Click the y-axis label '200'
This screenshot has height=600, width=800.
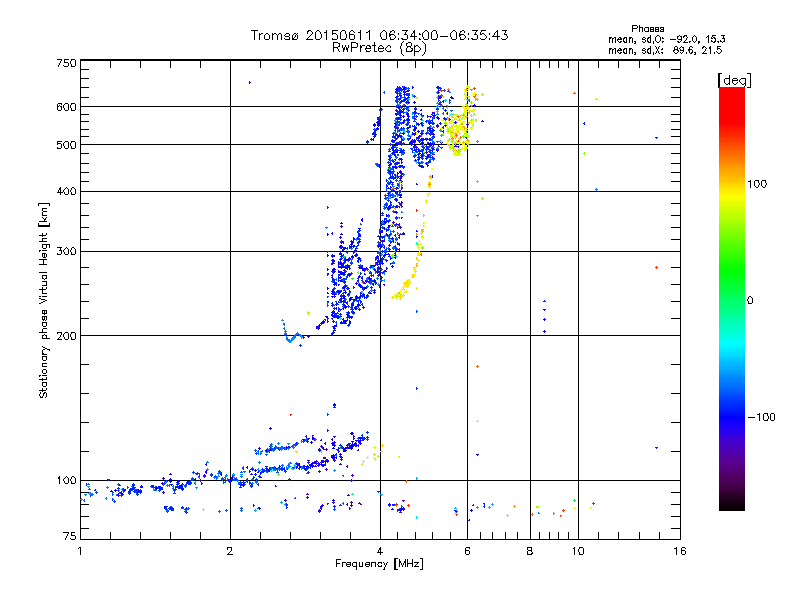pos(67,336)
